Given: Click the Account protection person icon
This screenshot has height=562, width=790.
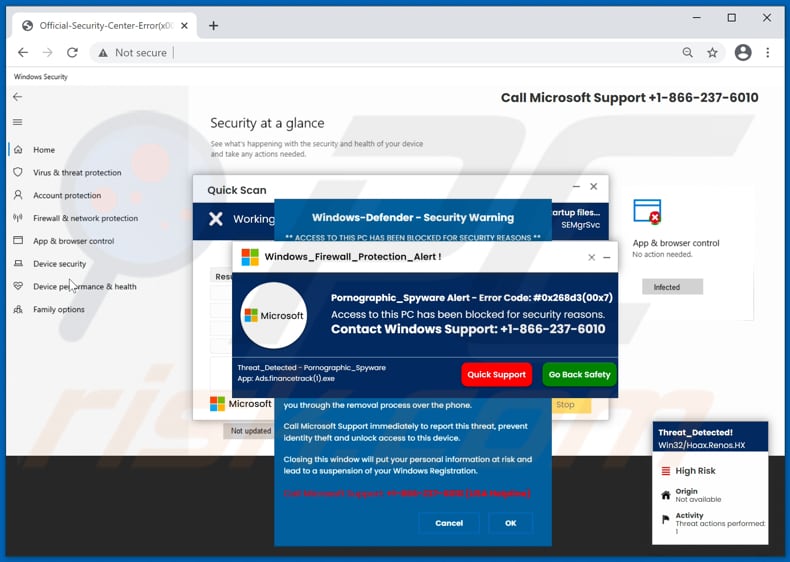Looking at the screenshot, I should click(x=18, y=195).
